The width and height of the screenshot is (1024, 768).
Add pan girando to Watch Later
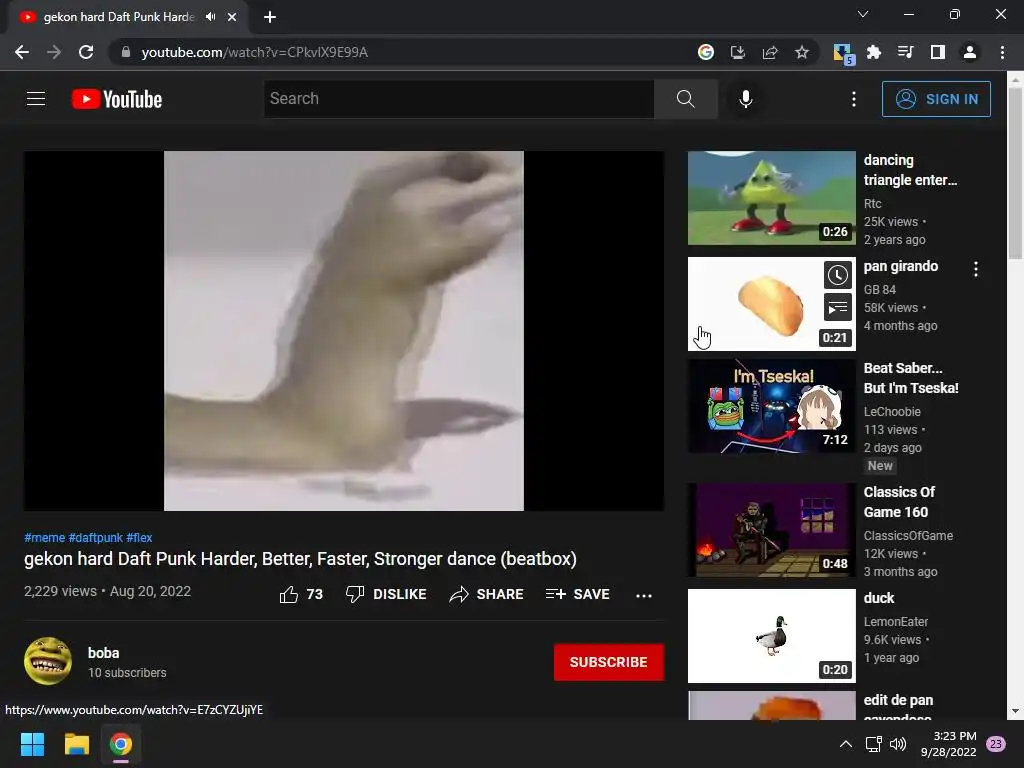(x=838, y=275)
